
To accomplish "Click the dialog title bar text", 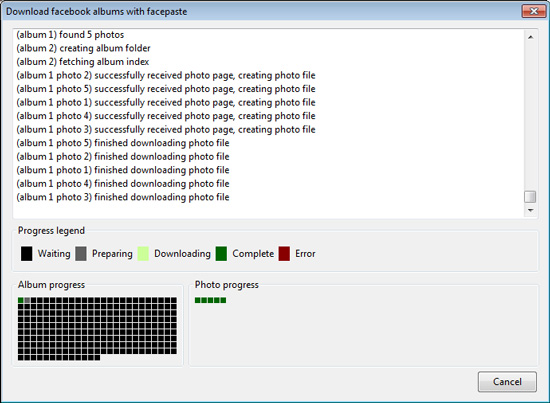I will (x=96, y=12).
